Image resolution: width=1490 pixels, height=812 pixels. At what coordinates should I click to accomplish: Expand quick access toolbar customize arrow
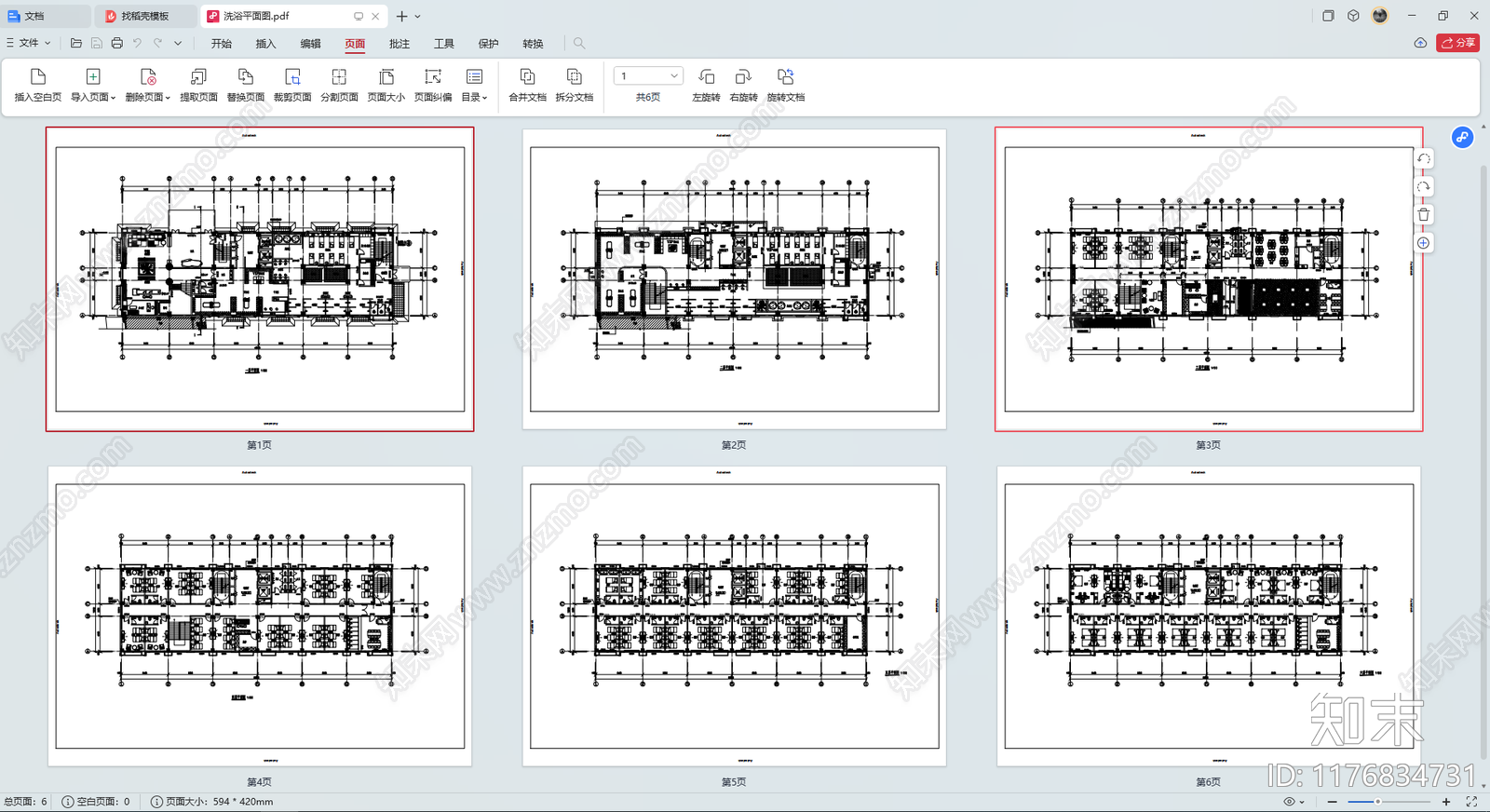pos(178,43)
